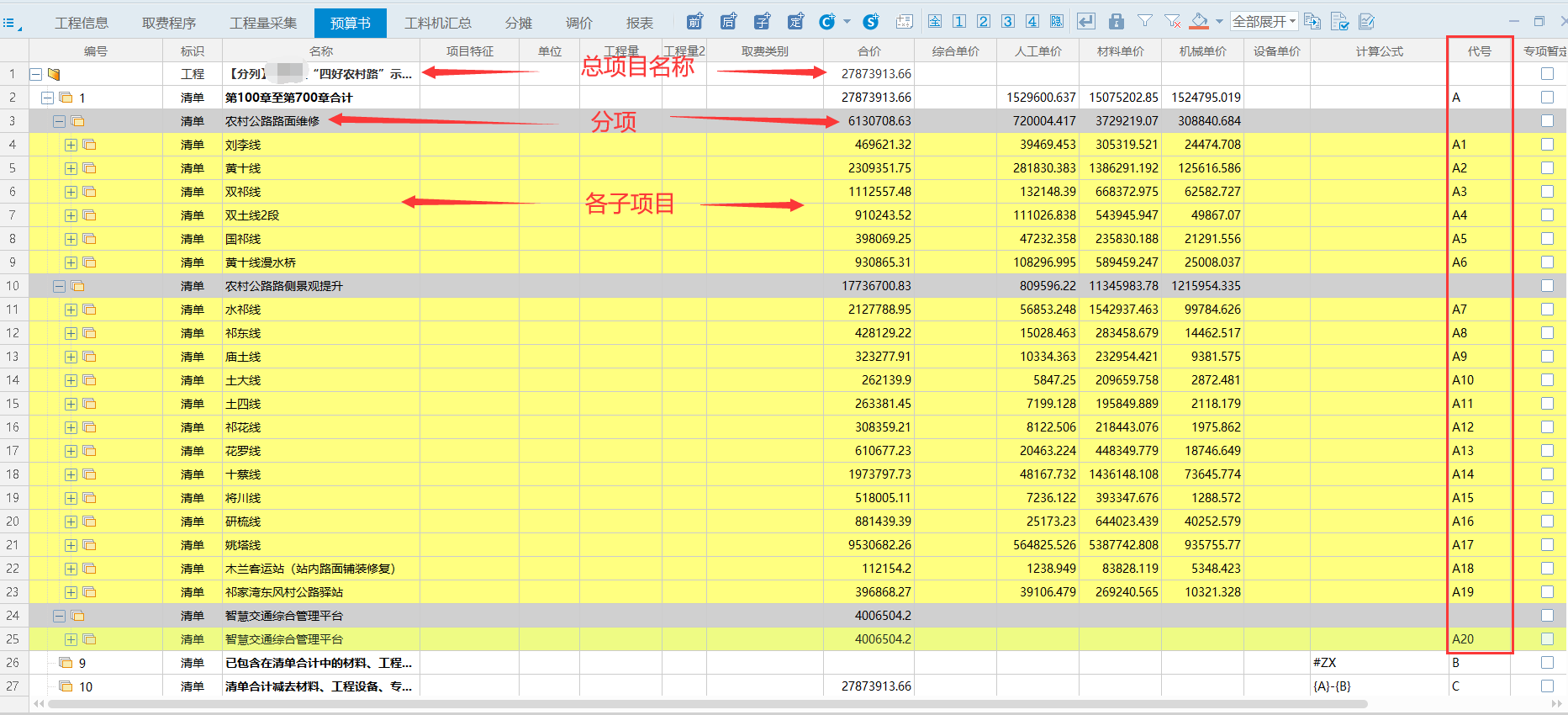Click the 子 insert-child toolbar icon

pyautogui.click(x=762, y=22)
